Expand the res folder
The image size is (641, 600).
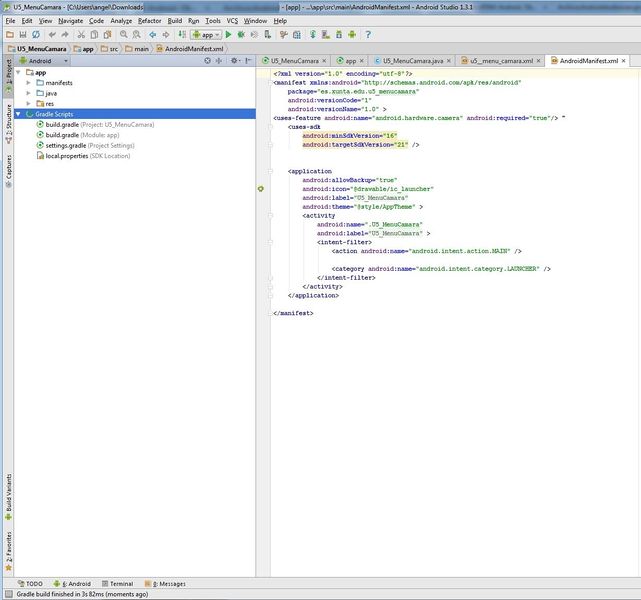(28, 104)
